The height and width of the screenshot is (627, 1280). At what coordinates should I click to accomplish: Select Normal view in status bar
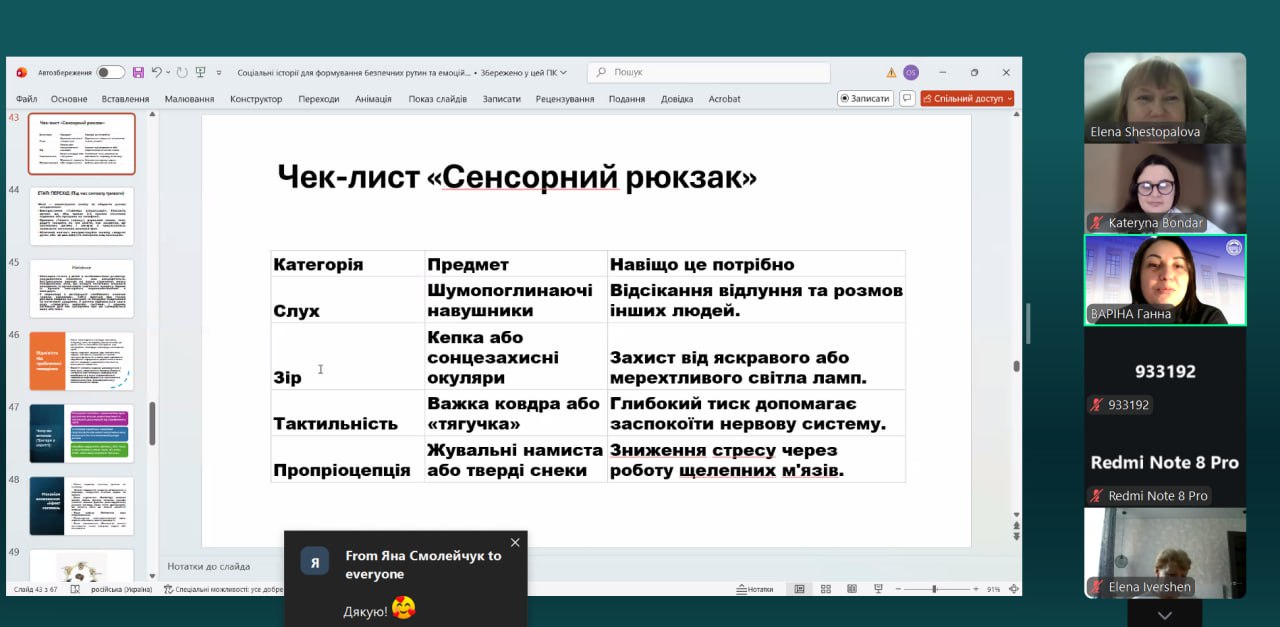coord(799,589)
